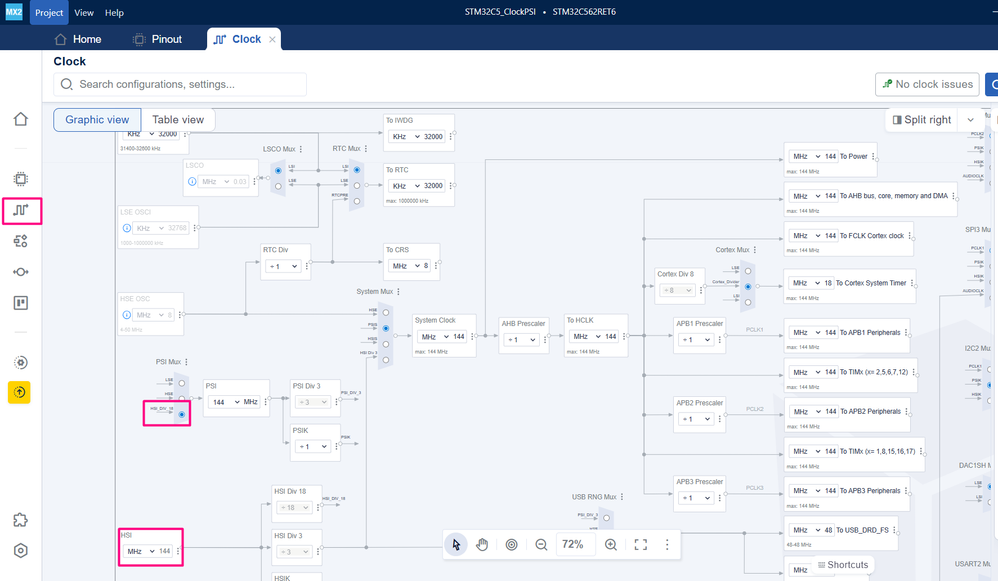Open the board layout icon in sidebar
Viewport: 998px width, 581px height.
21,303
